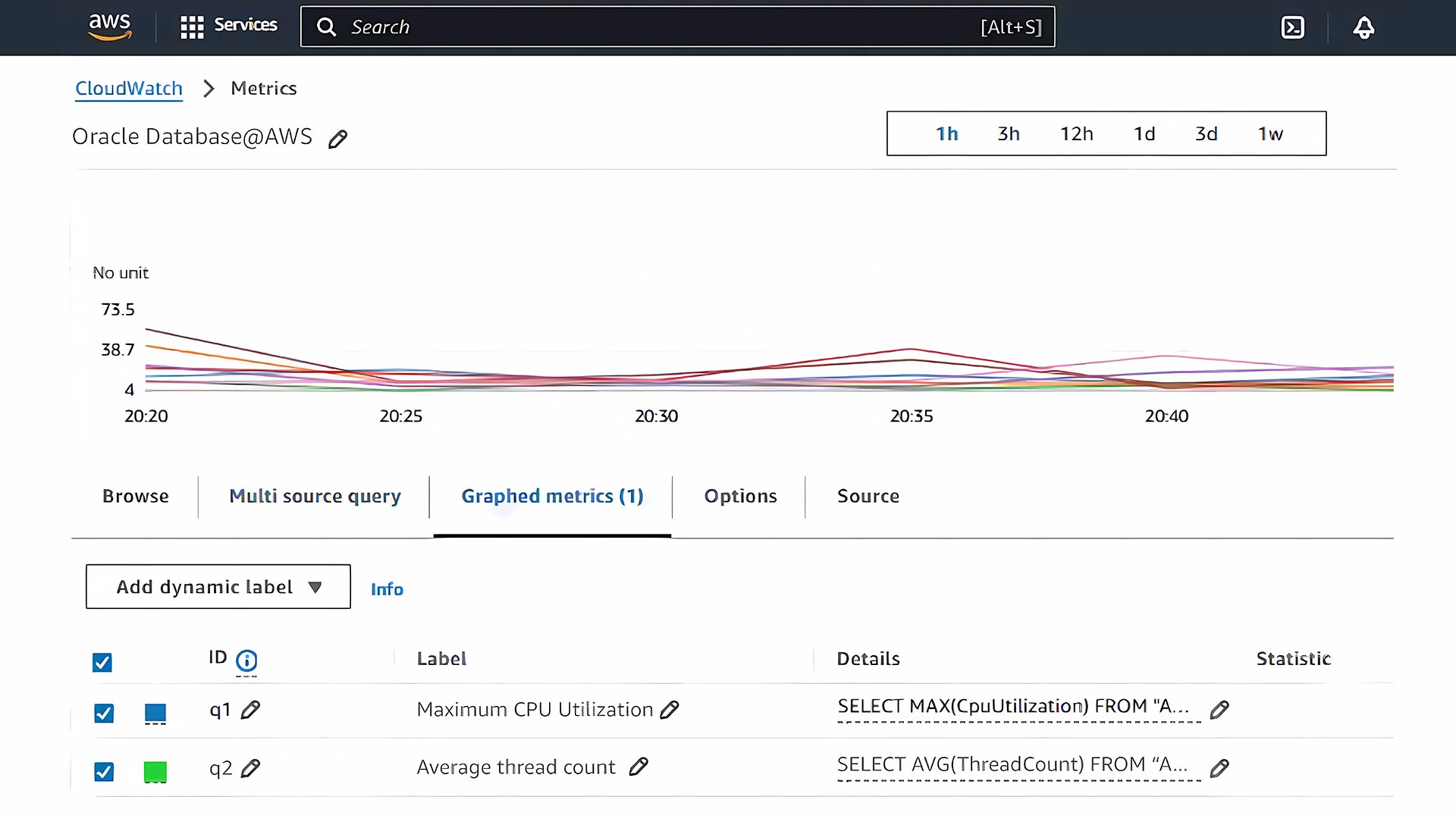1456x819 pixels.
Task: Toggle the select-all metrics checkbox
Action: click(x=102, y=662)
